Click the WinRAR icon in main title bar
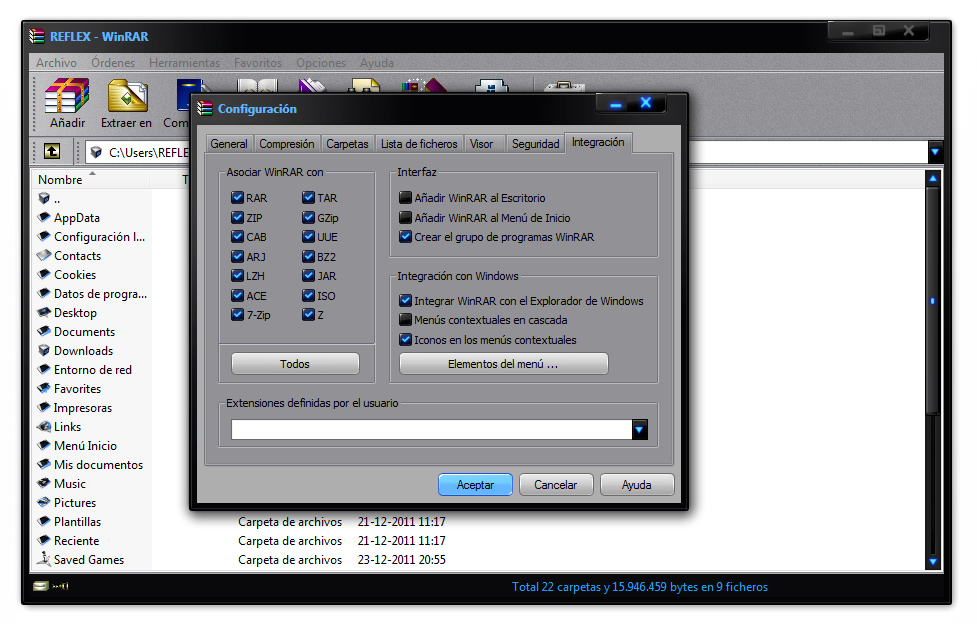 tap(37, 36)
